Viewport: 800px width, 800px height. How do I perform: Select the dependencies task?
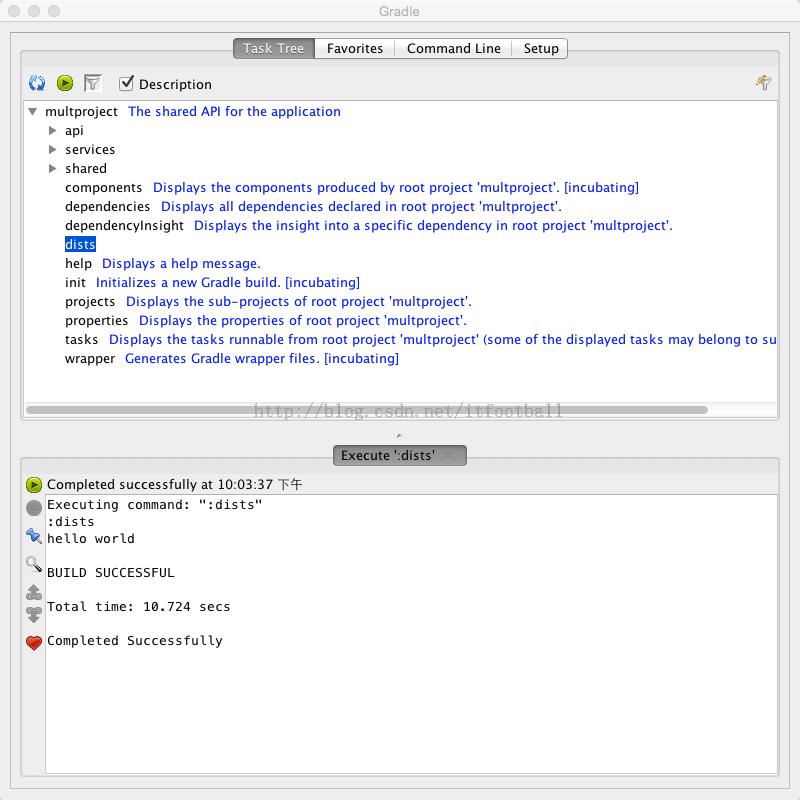pos(108,207)
